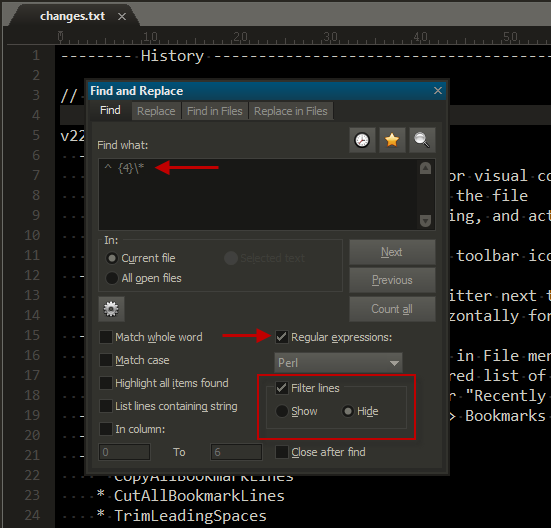Enable the In column checkbox
551x528 pixels.
tap(106, 429)
